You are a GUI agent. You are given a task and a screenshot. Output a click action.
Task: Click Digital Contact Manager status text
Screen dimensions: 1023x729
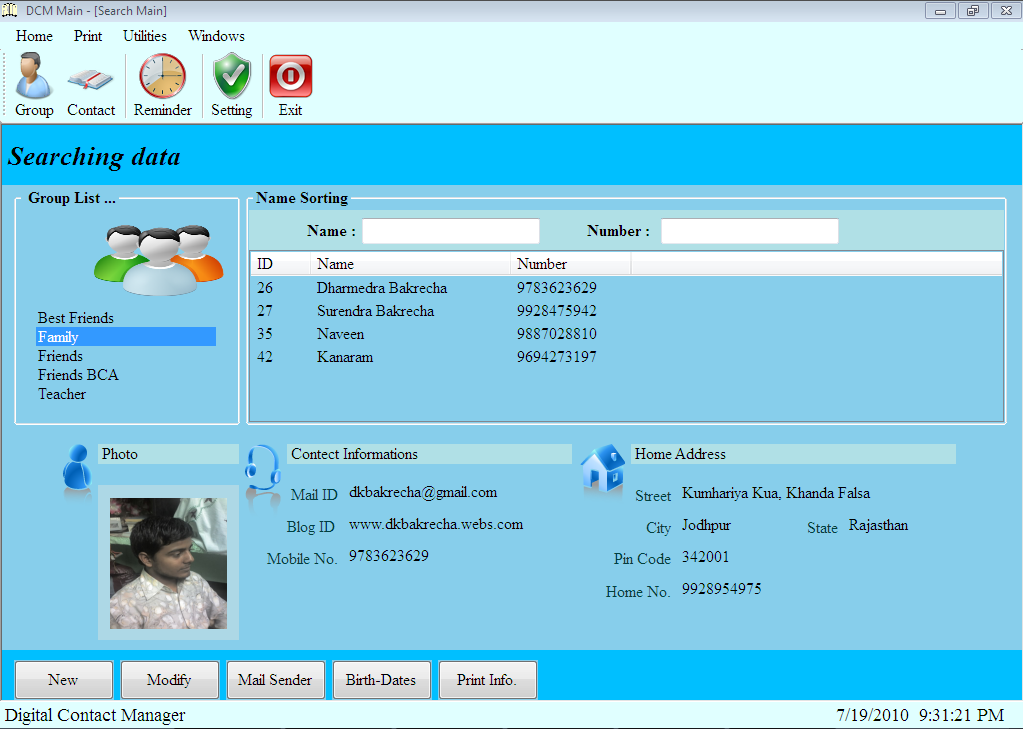coord(95,715)
